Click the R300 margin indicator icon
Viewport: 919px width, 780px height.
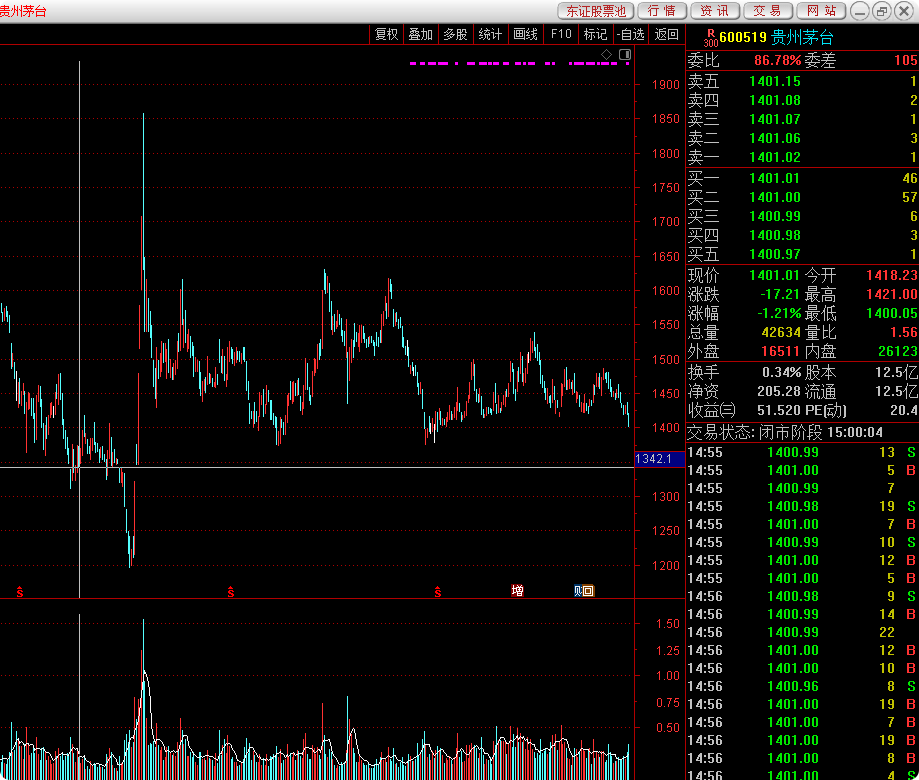[710, 38]
